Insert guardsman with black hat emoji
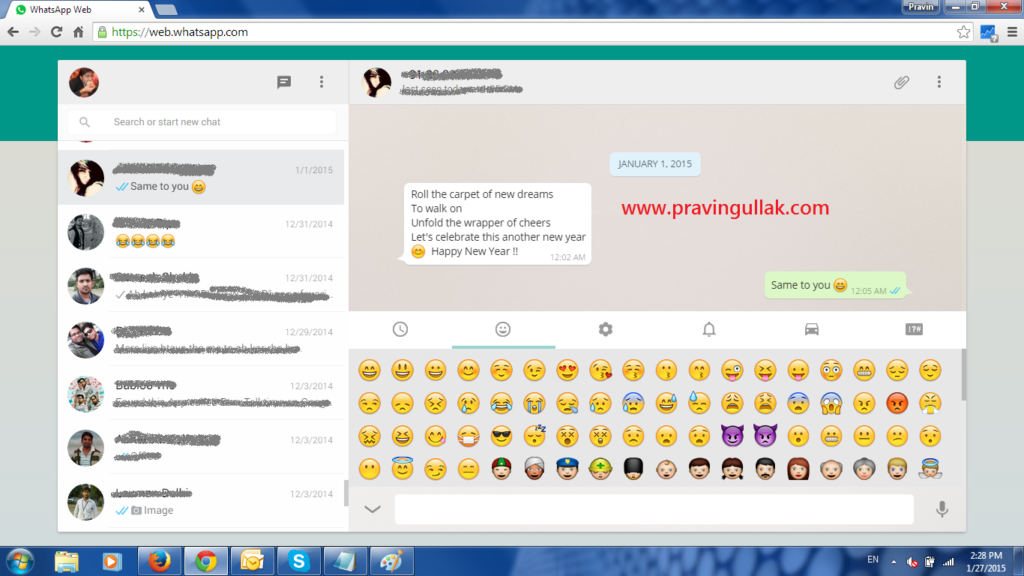The height and width of the screenshot is (576, 1024). 633,468
